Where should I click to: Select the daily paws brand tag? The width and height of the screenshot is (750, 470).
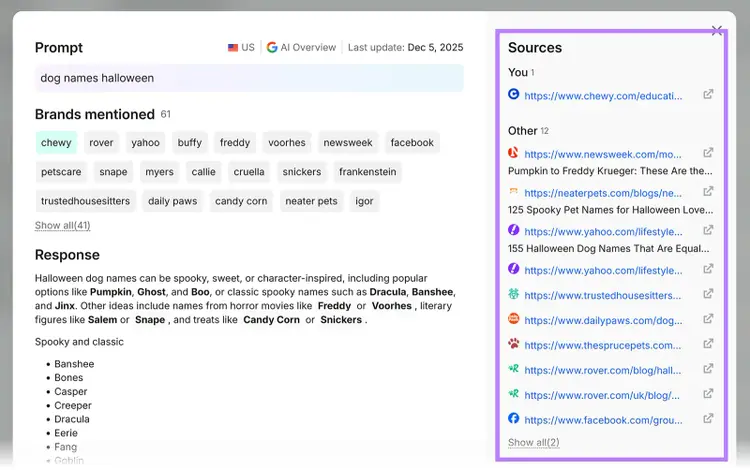(x=172, y=201)
